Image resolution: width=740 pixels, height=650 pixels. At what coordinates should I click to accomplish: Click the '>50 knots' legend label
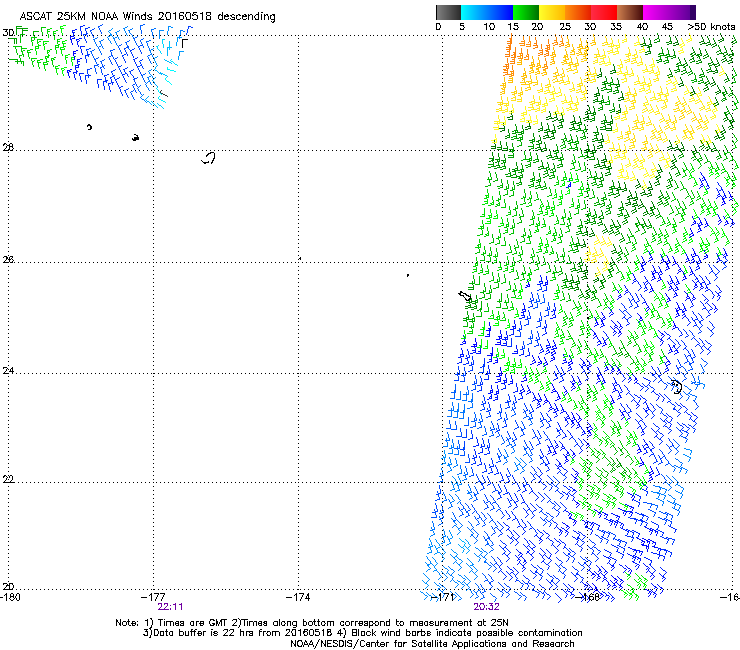click(x=711, y=27)
